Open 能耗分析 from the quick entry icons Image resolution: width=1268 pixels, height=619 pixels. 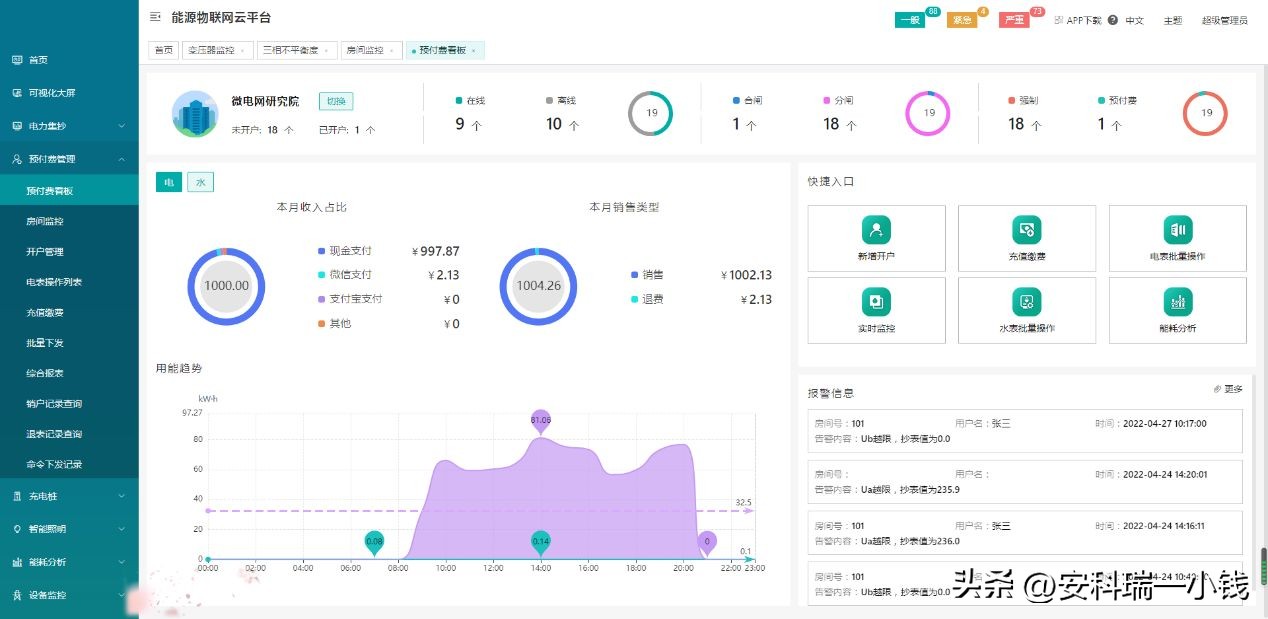(1177, 302)
